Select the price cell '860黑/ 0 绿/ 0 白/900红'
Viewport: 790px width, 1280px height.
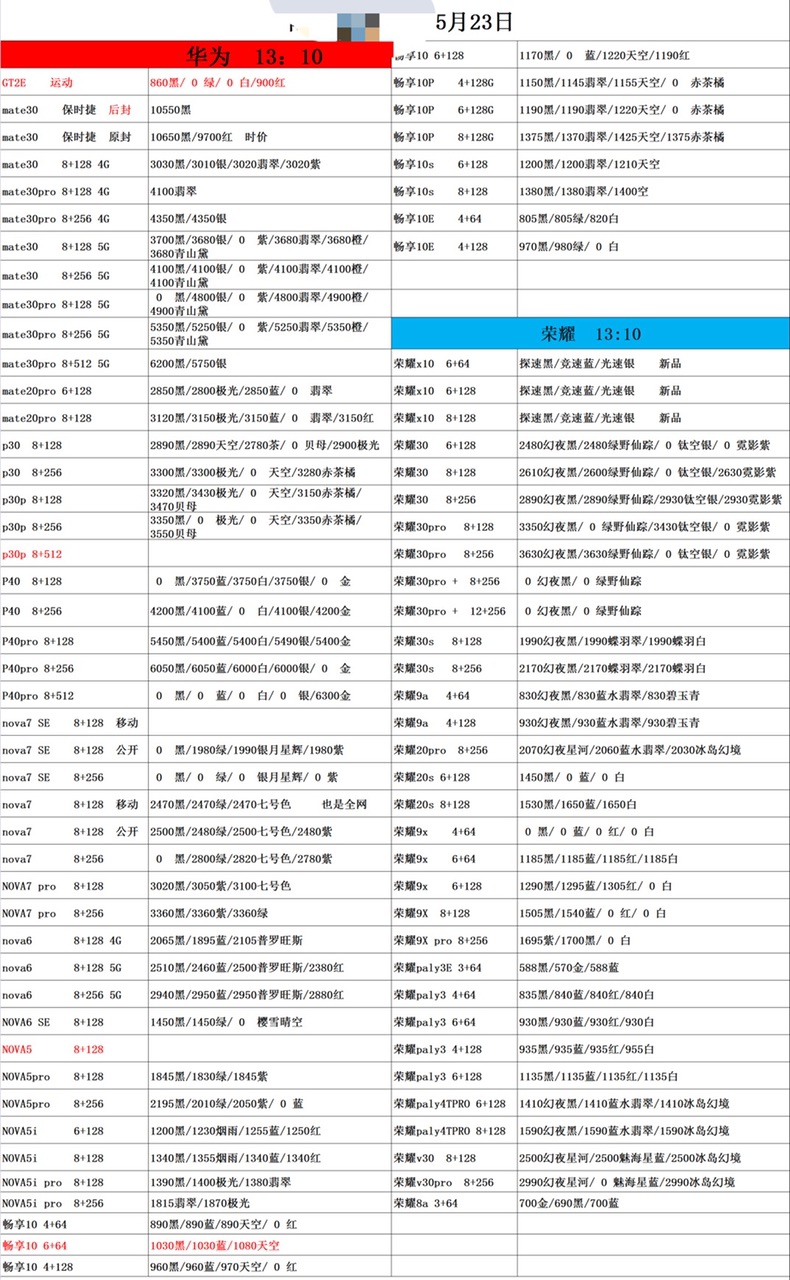[x=269, y=83]
